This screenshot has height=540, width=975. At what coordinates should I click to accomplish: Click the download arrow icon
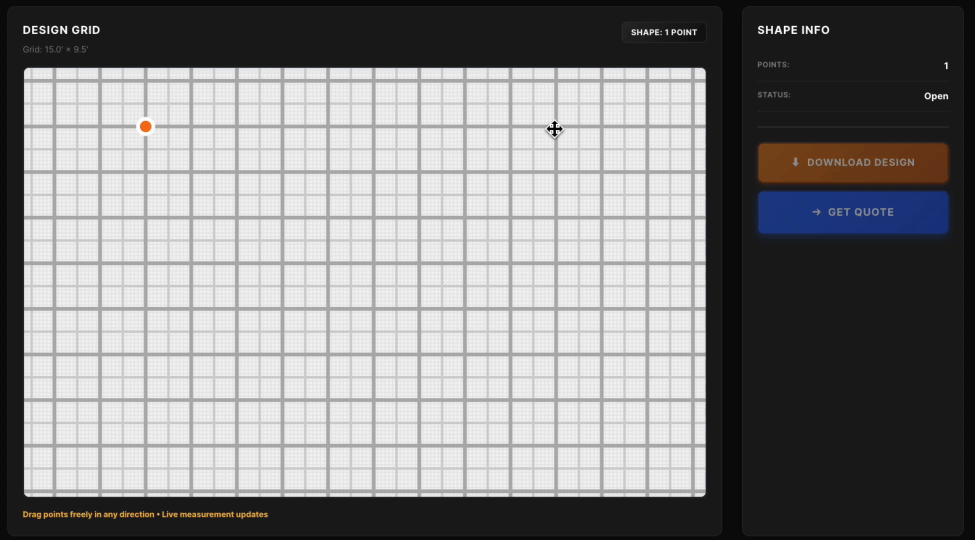tap(795, 162)
